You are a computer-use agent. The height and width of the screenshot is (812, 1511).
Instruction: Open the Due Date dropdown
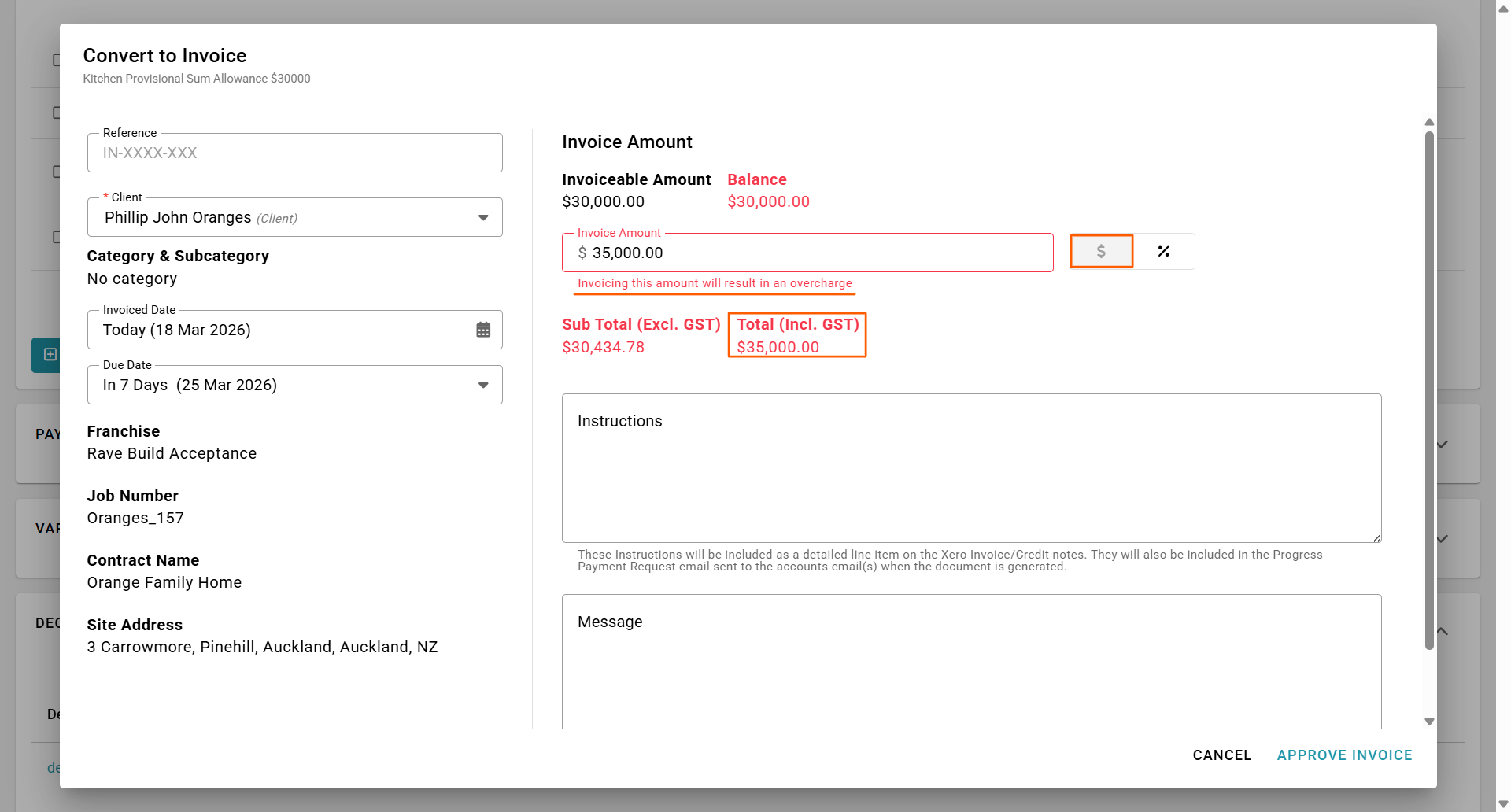(482, 385)
